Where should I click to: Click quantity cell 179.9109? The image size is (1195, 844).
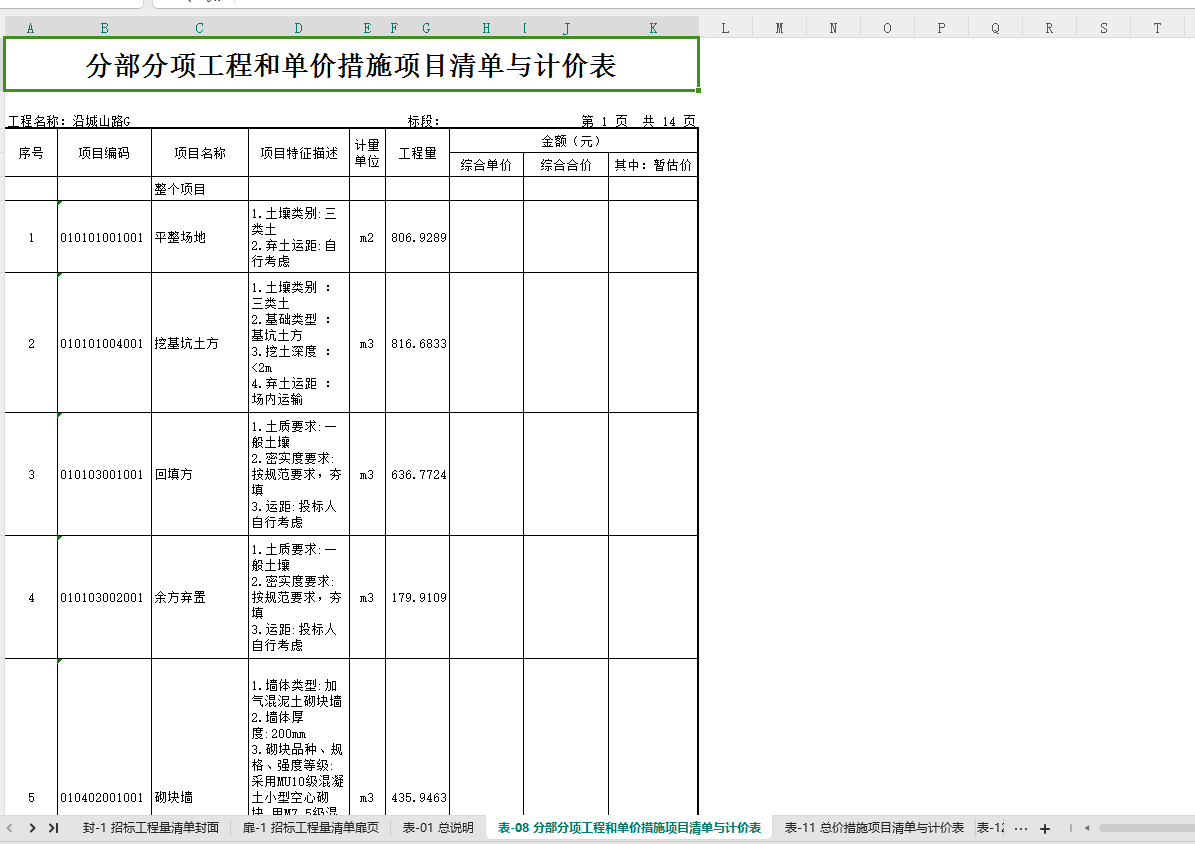(418, 597)
